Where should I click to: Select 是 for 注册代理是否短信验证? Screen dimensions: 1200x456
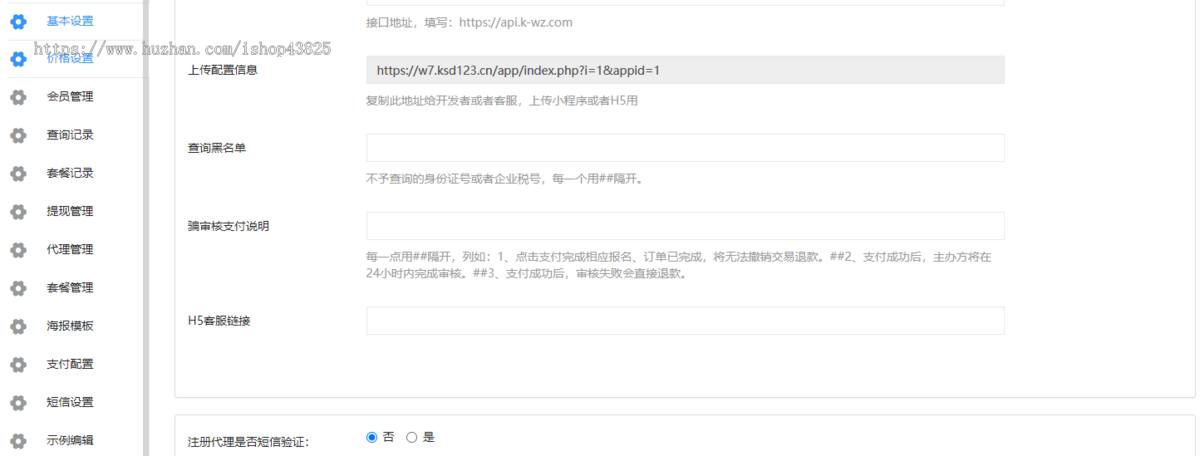[411, 437]
